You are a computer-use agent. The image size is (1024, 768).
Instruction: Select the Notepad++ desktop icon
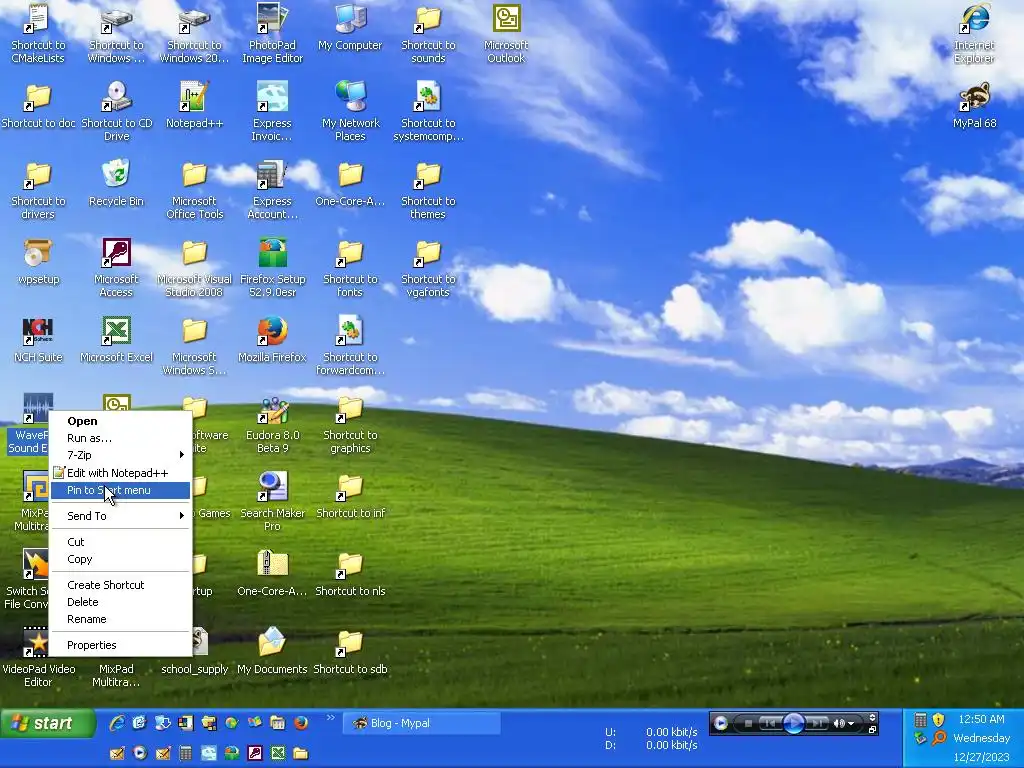click(x=194, y=104)
